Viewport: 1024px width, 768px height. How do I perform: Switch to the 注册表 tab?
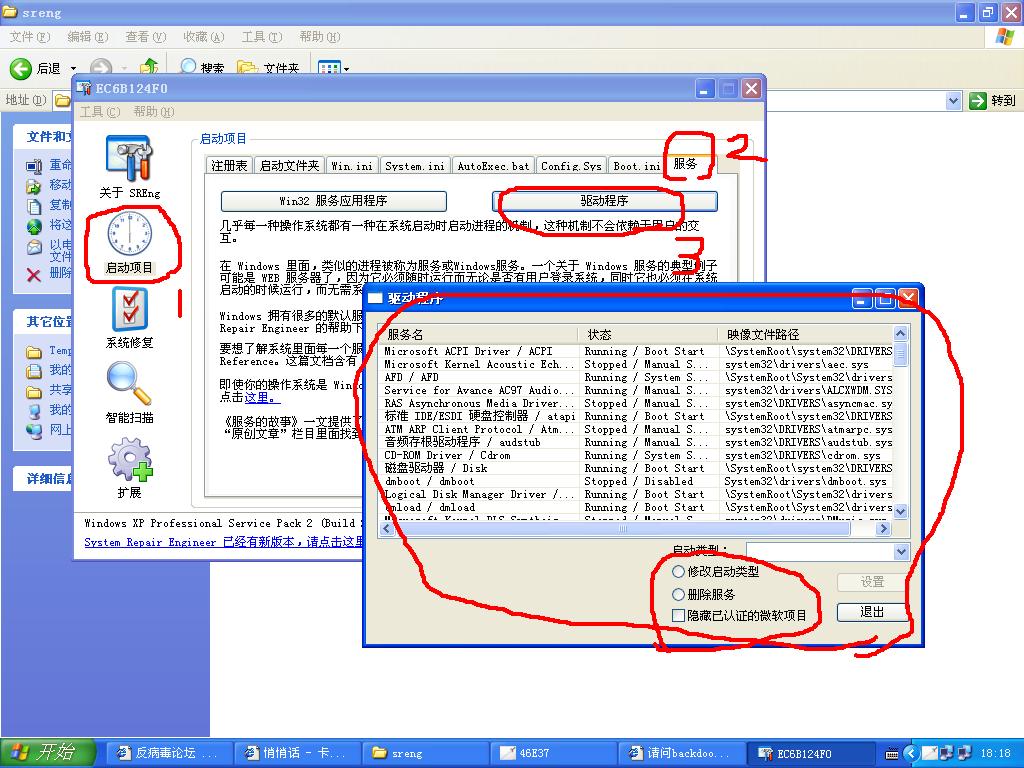229,166
